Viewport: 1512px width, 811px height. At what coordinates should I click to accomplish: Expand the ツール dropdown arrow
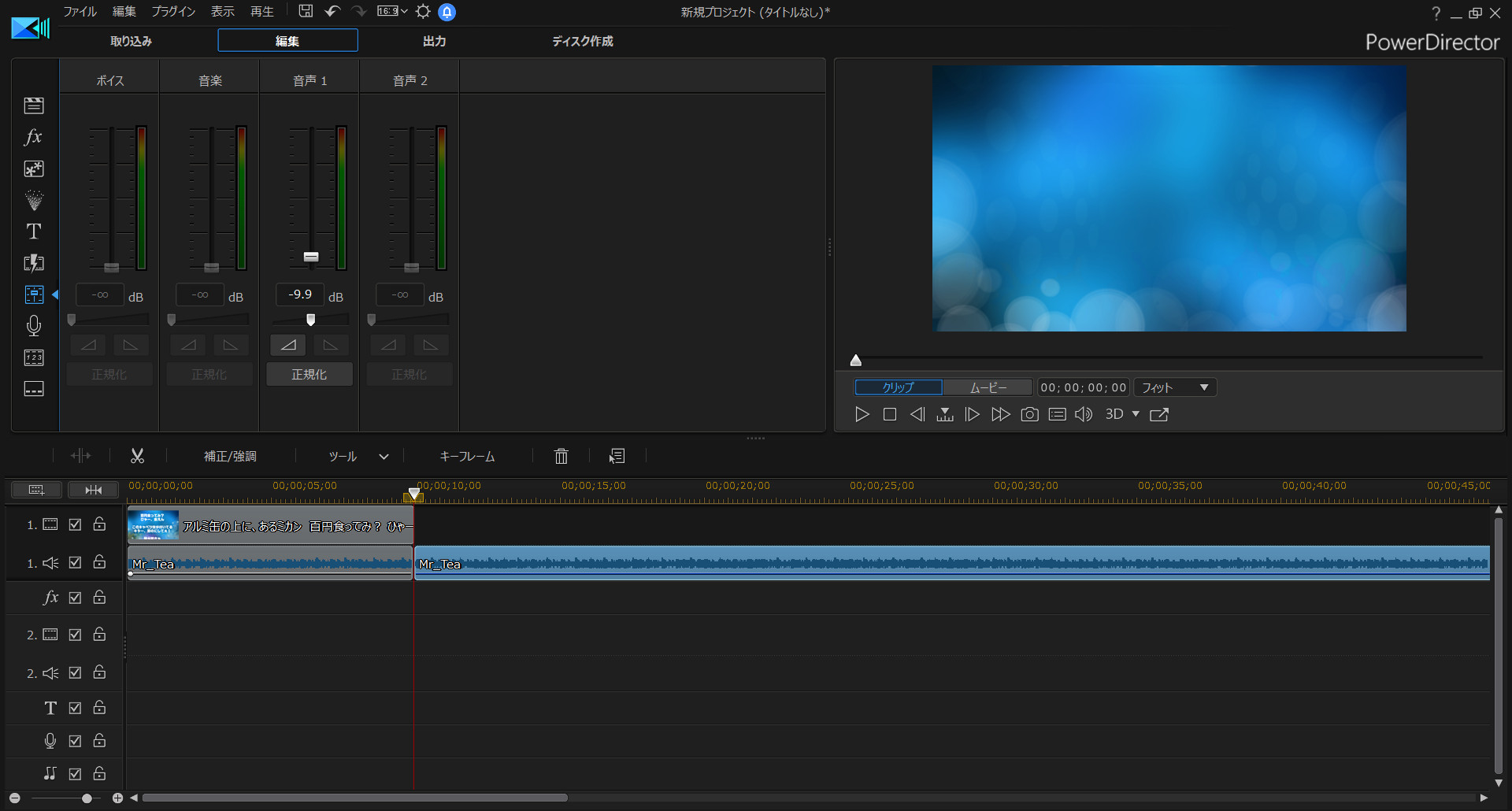[x=384, y=457]
